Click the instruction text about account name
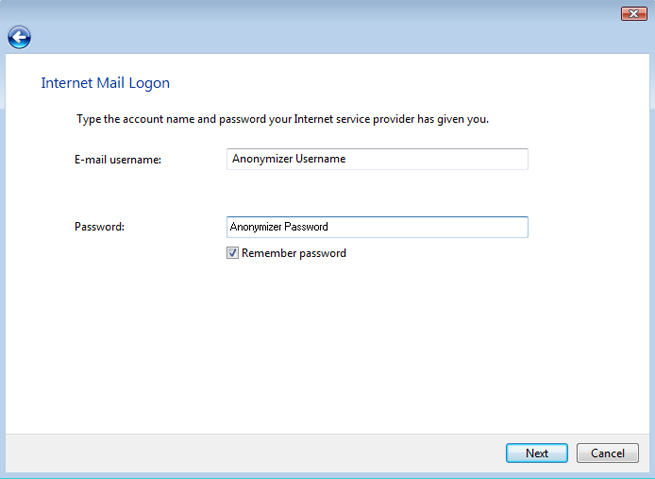This screenshot has height=479, width=655. (x=282, y=120)
